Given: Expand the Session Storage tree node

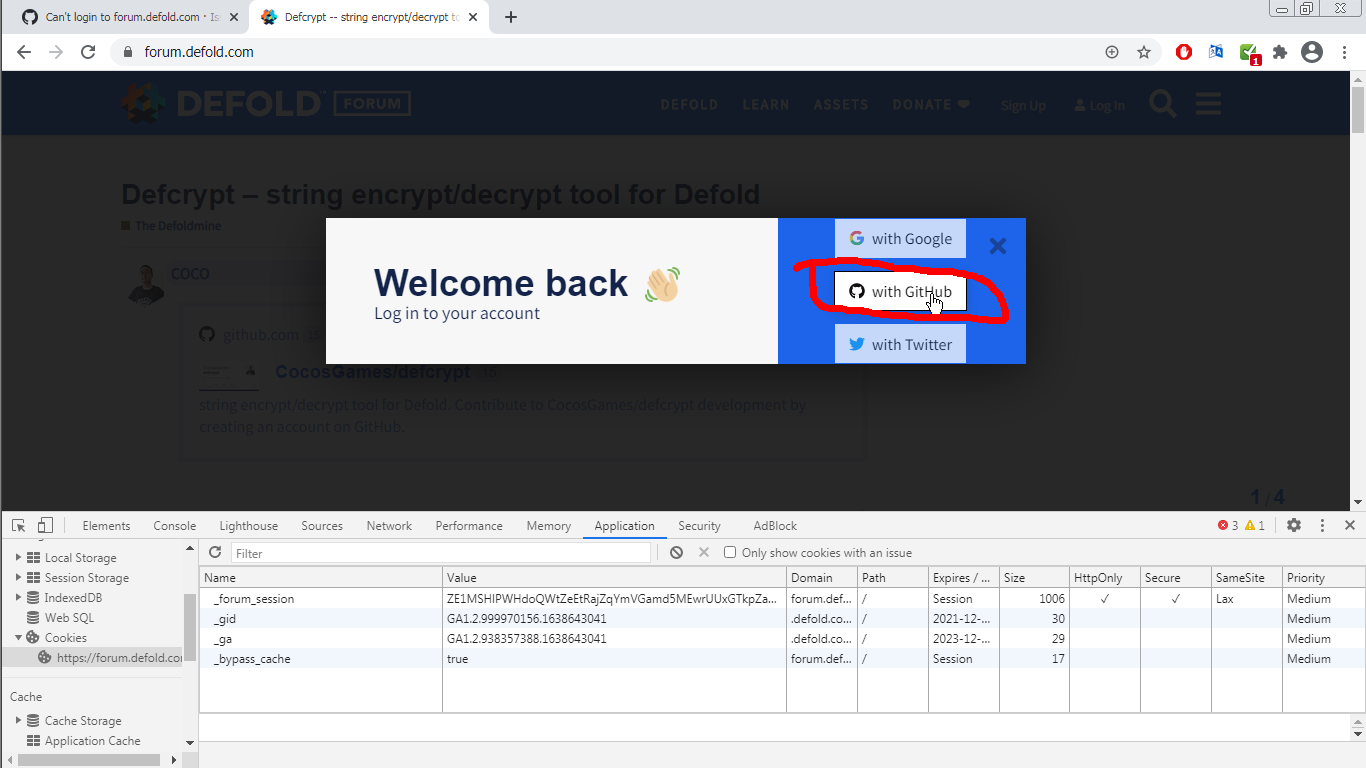Looking at the screenshot, I should click(18, 577).
